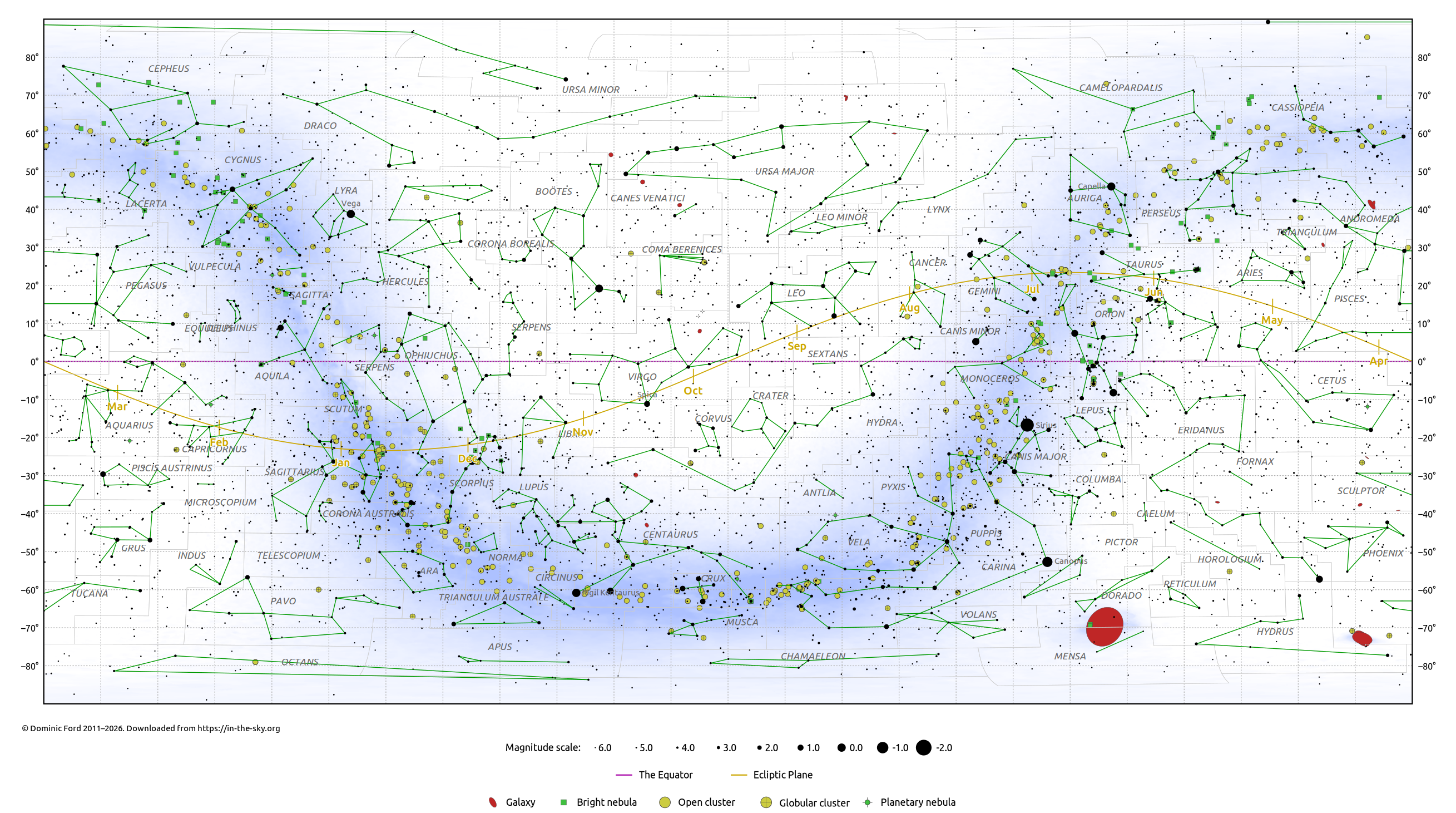The height and width of the screenshot is (813, 1456).
Task: Click the red galaxy ellipse legend symbol
Action: (492, 802)
